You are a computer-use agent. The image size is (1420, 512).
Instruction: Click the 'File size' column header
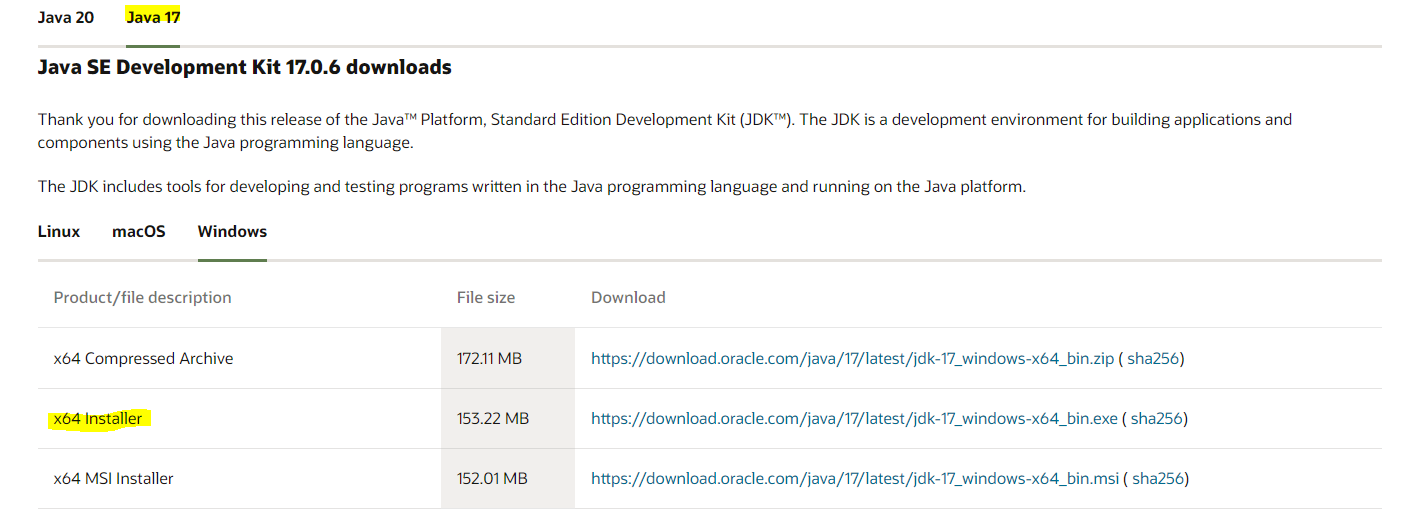pos(485,297)
